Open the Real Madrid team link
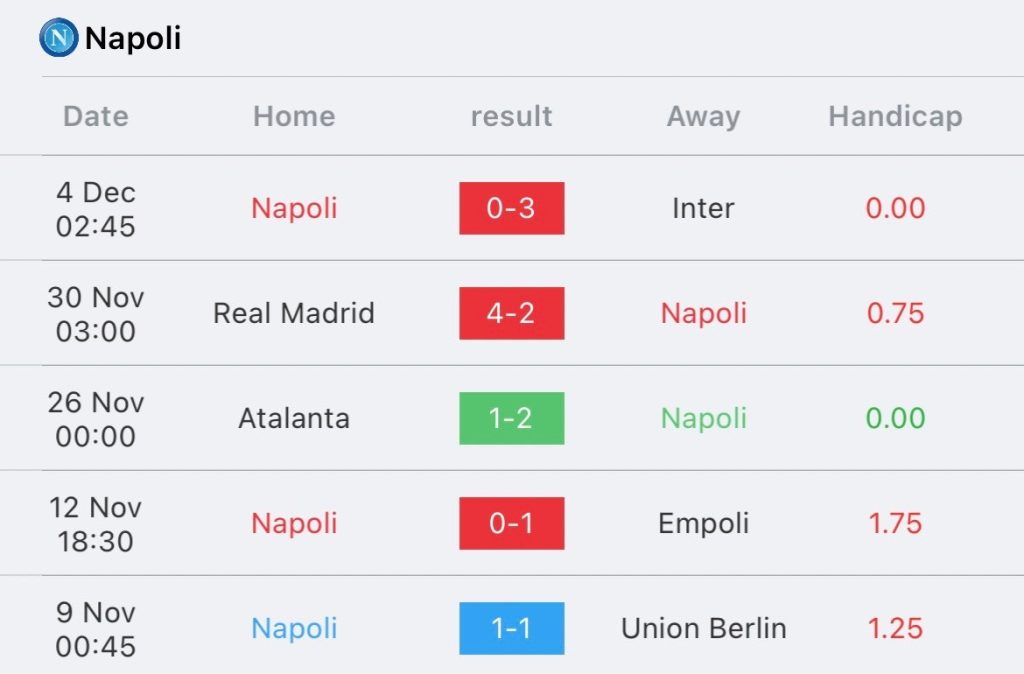The width and height of the screenshot is (1024, 674). click(x=294, y=313)
